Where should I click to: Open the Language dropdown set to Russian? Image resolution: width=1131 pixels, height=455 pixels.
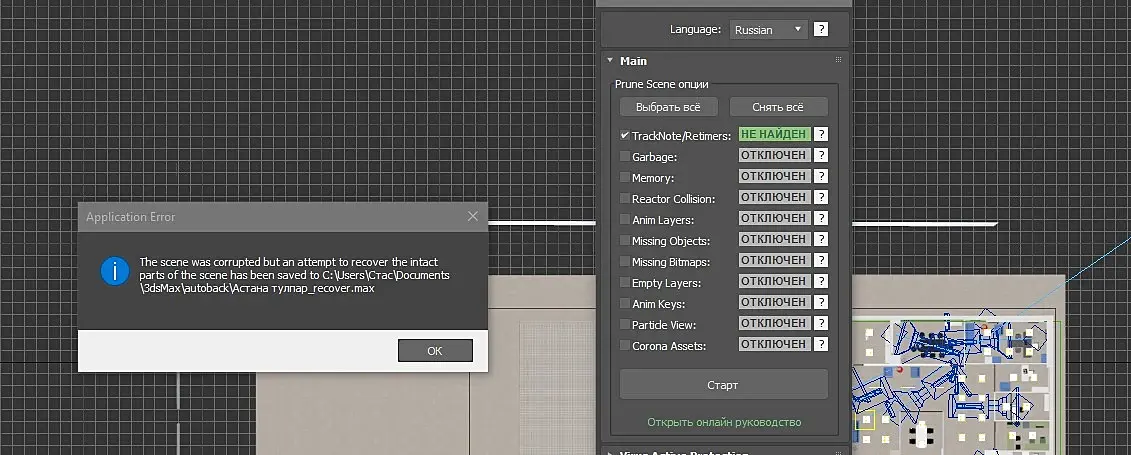(x=768, y=30)
